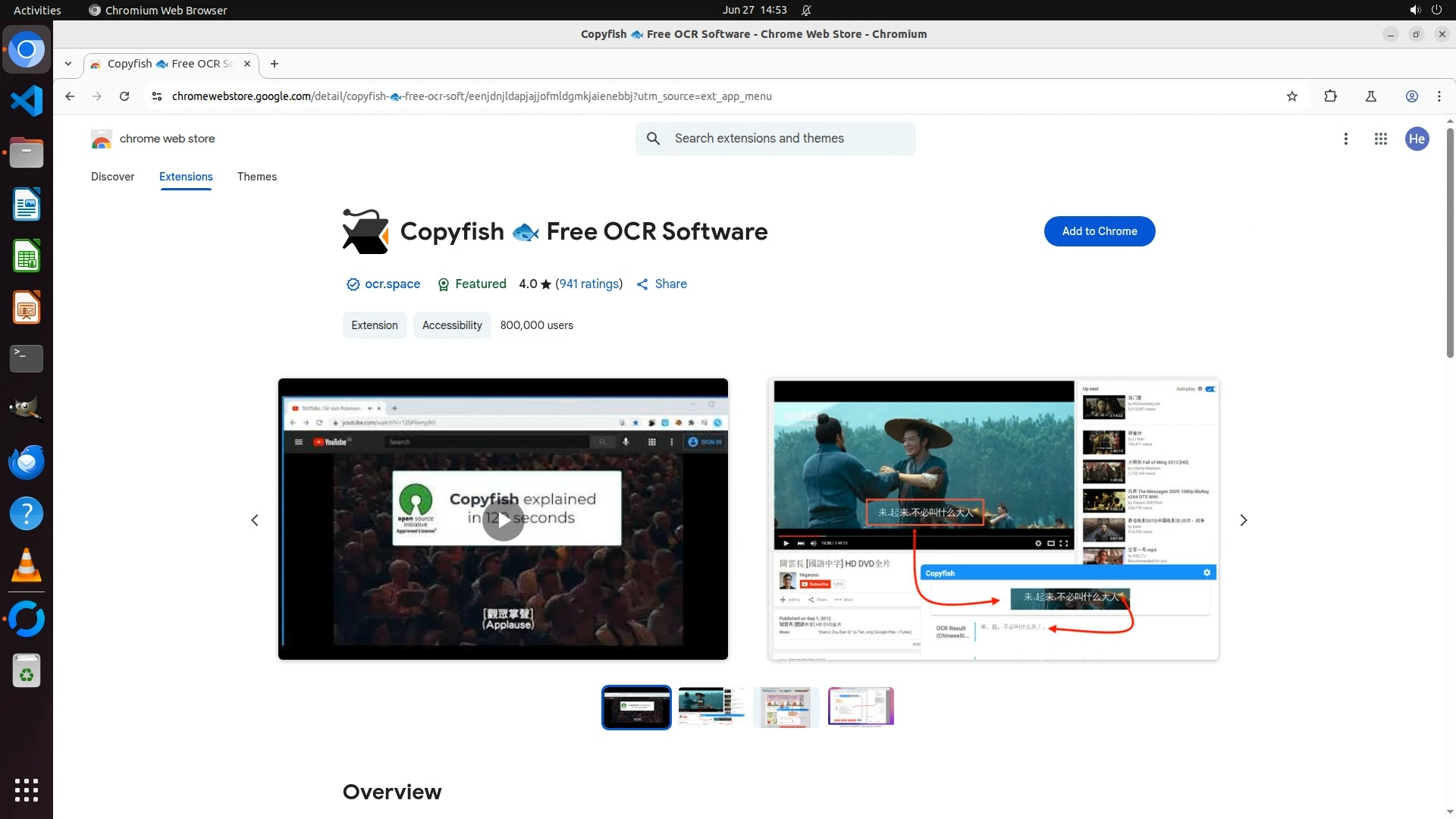Open the site information icon in address bar
Screen dimensions: 1456x819
tap(156, 96)
